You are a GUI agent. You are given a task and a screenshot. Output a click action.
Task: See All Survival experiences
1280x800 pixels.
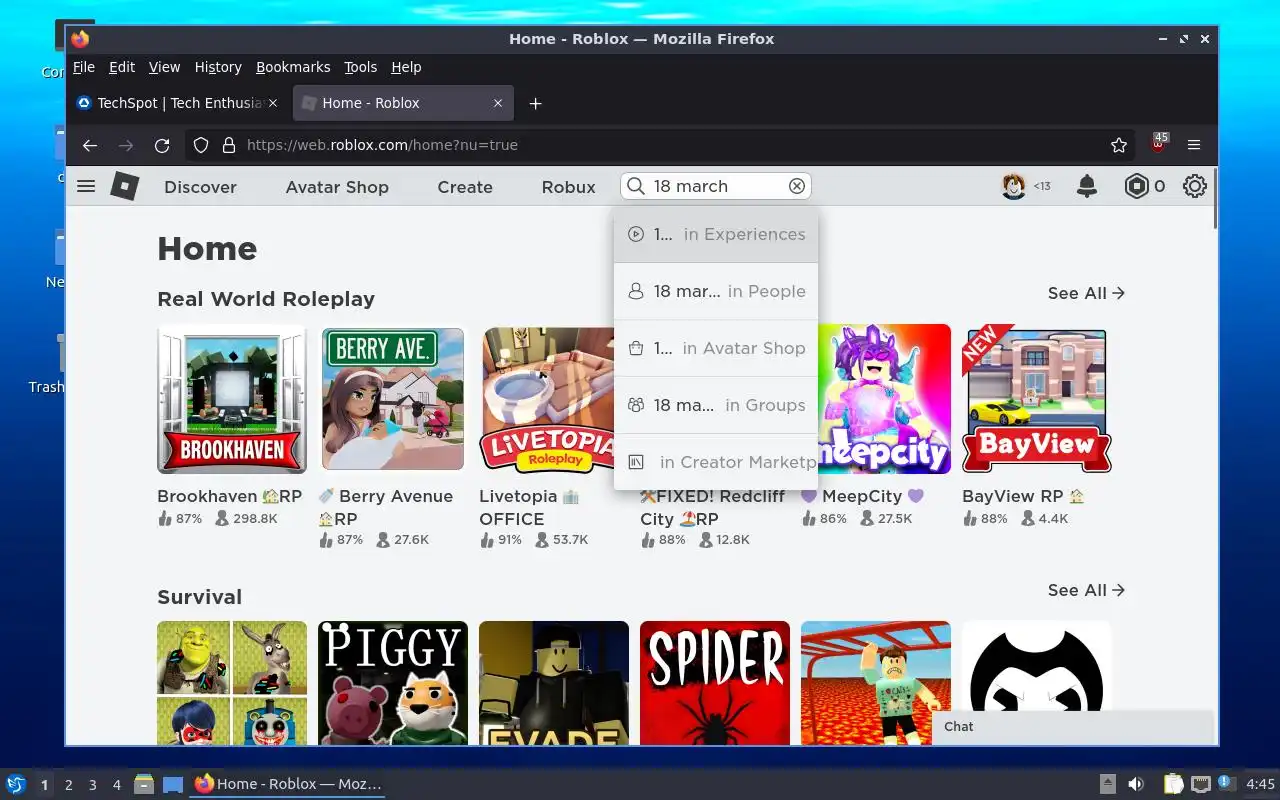tap(1086, 590)
